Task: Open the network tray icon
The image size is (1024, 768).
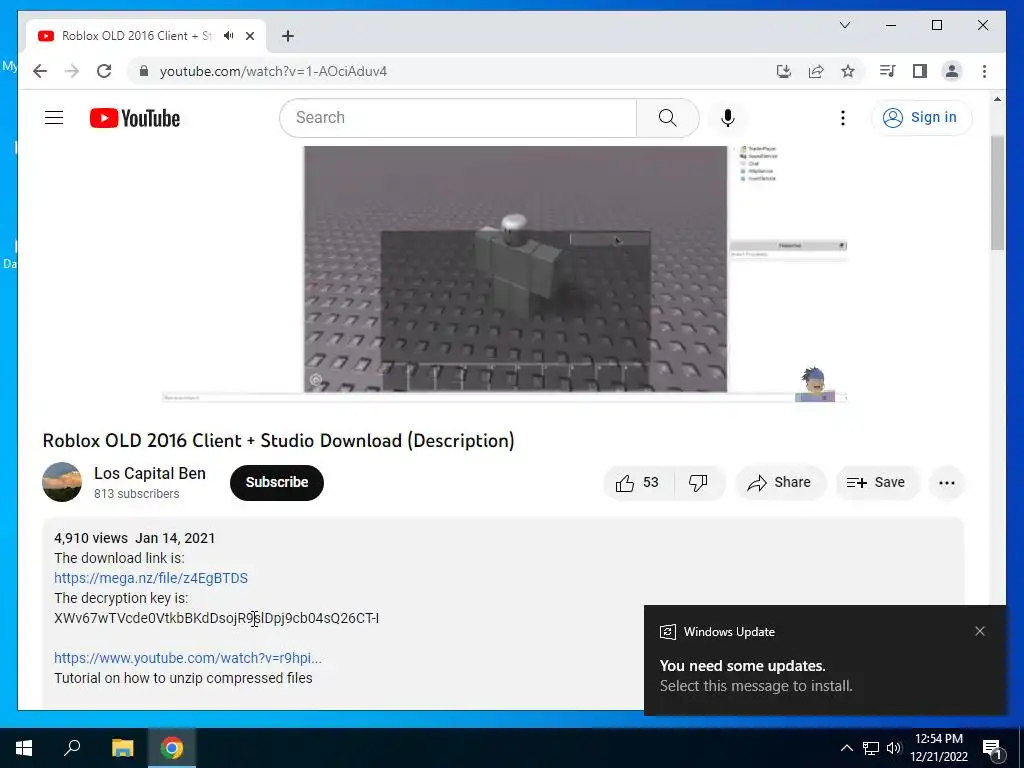Action: 871,748
